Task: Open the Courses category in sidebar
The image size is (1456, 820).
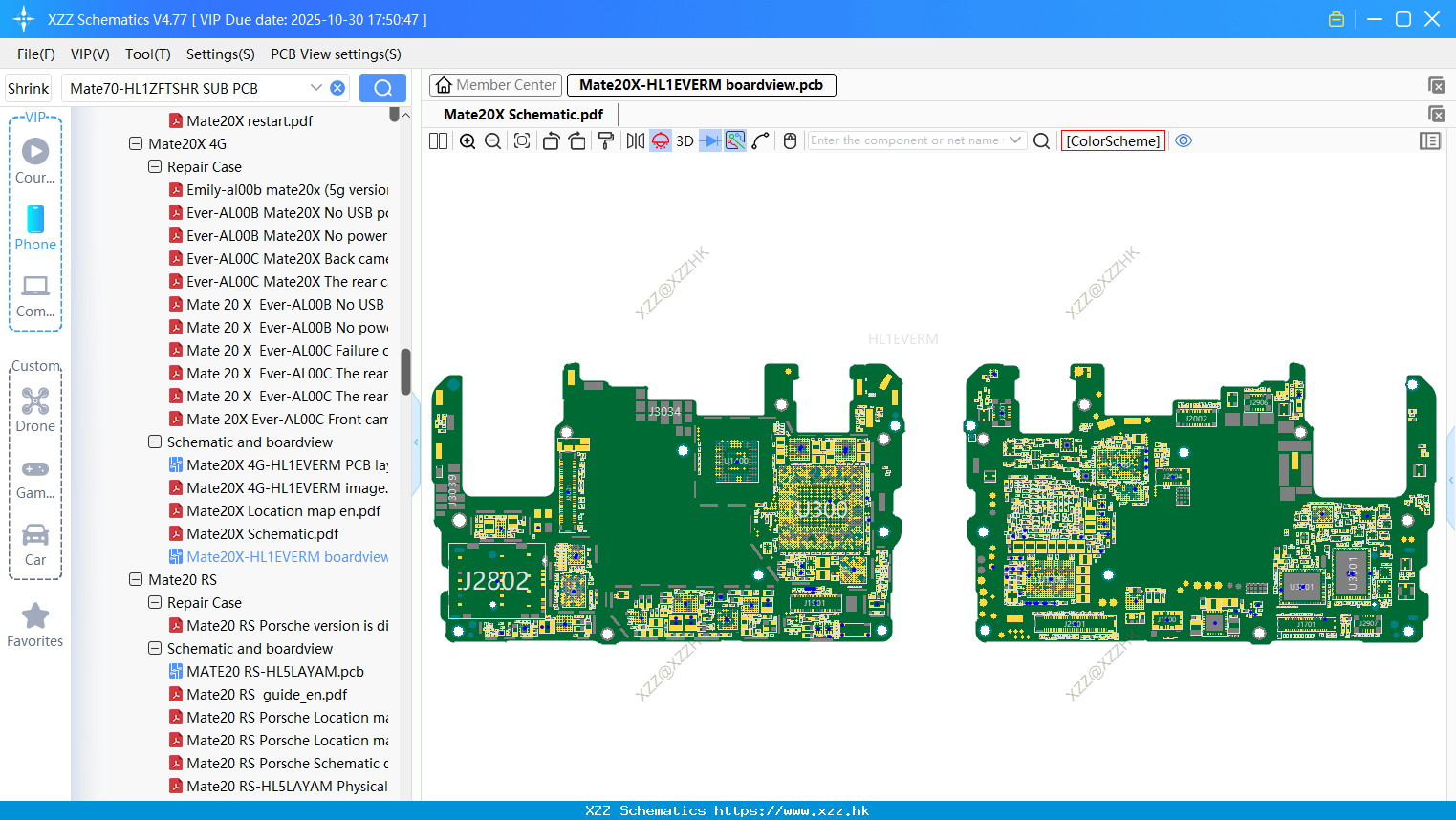Action: (35, 161)
